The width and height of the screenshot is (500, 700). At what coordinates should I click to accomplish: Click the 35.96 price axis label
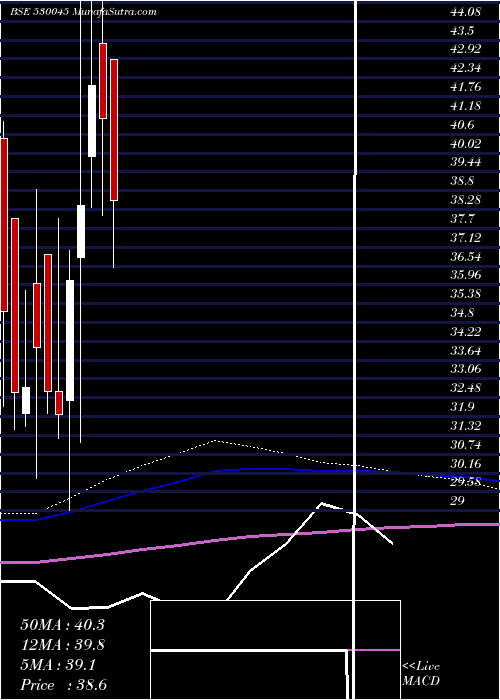pos(466,275)
